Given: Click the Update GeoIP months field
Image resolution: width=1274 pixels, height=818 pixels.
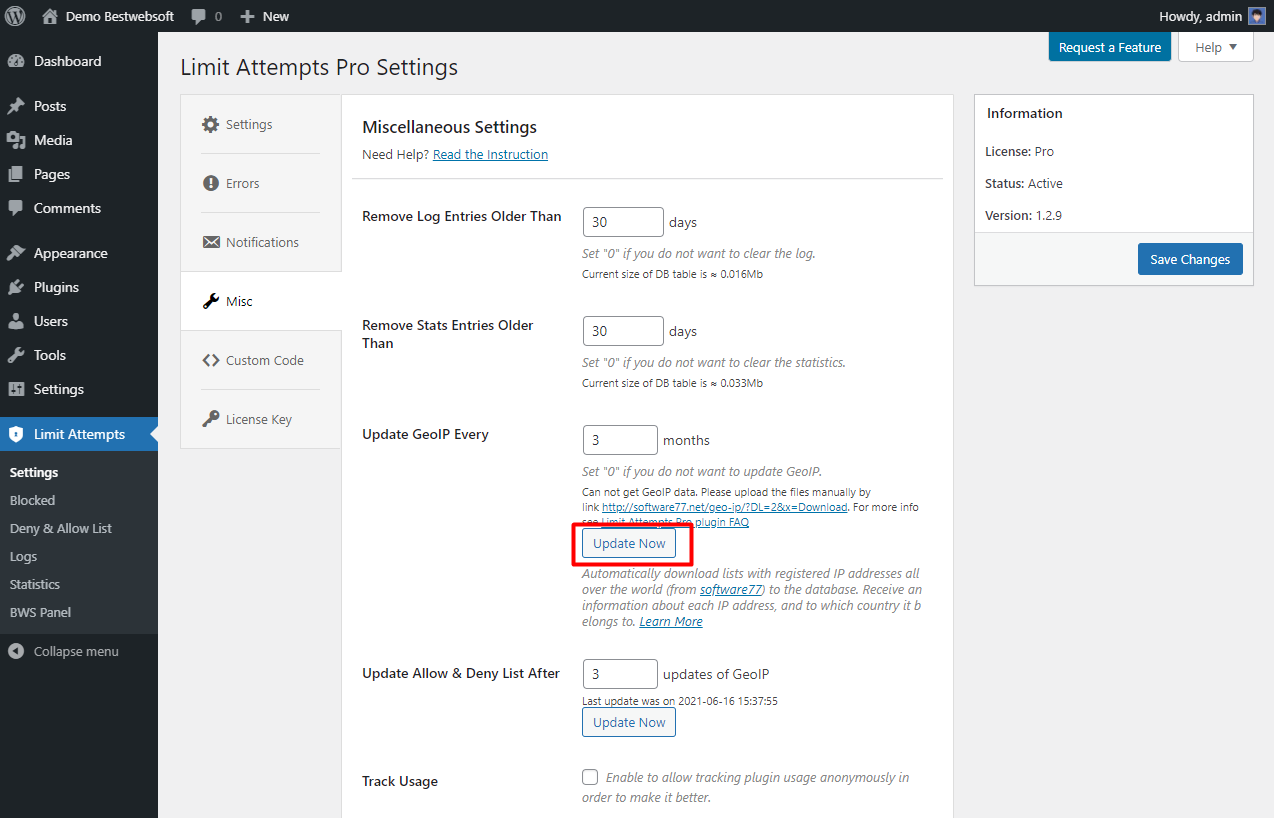Looking at the screenshot, I should (620, 440).
